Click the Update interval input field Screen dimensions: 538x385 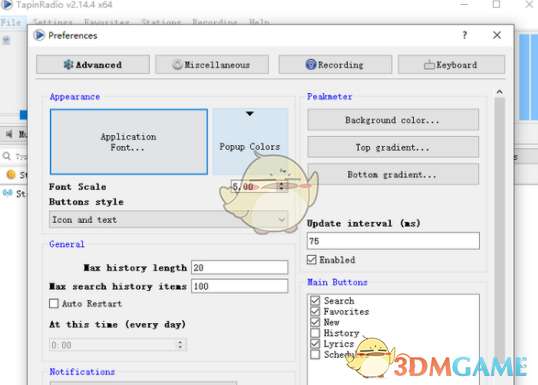click(x=393, y=241)
